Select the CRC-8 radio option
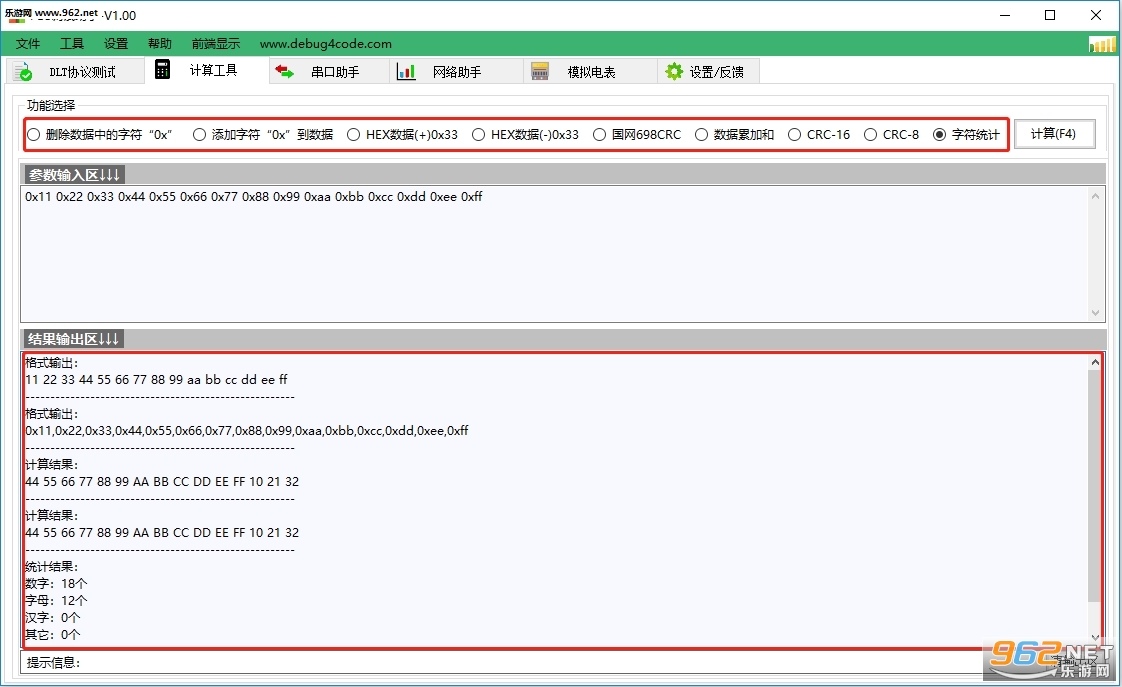This screenshot has width=1122, height=687. pyautogui.click(x=892, y=135)
